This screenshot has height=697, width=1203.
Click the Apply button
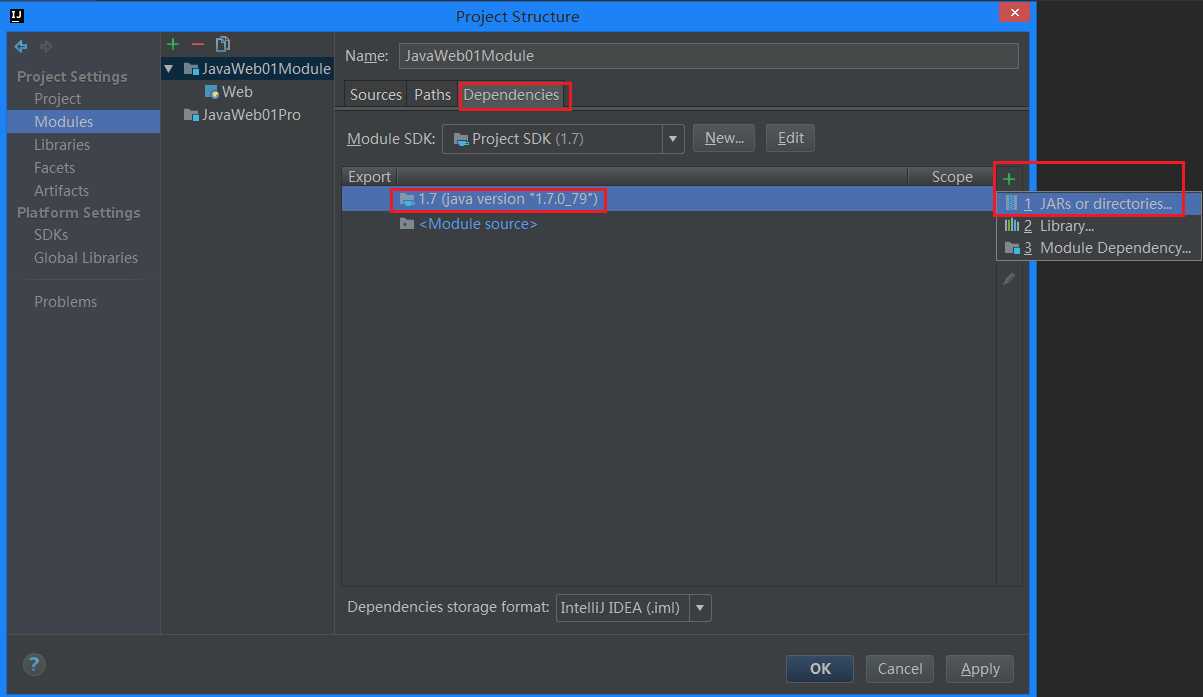pyautogui.click(x=980, y=669)
